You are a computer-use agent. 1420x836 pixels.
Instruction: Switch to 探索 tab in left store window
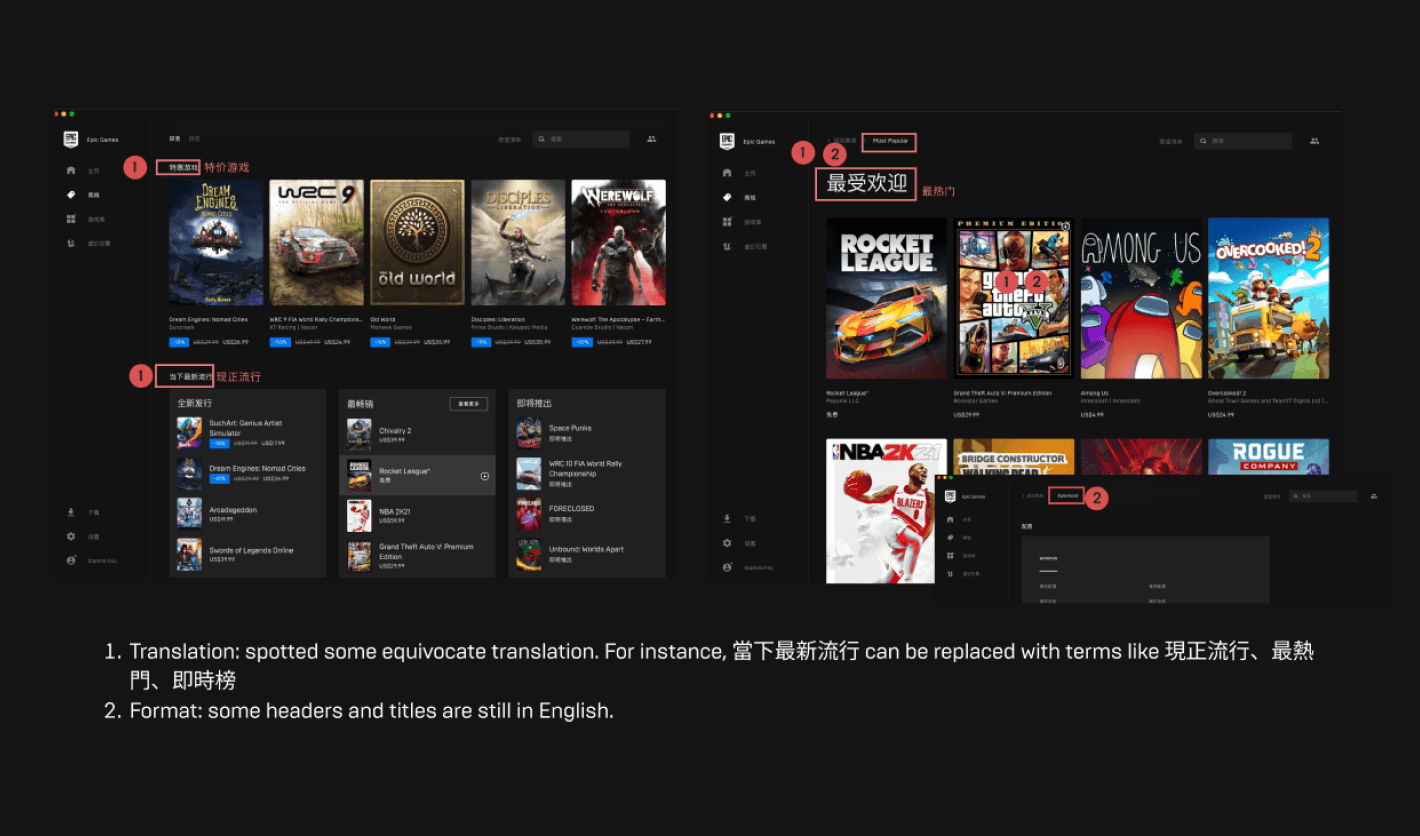click(x=175, y=139)
